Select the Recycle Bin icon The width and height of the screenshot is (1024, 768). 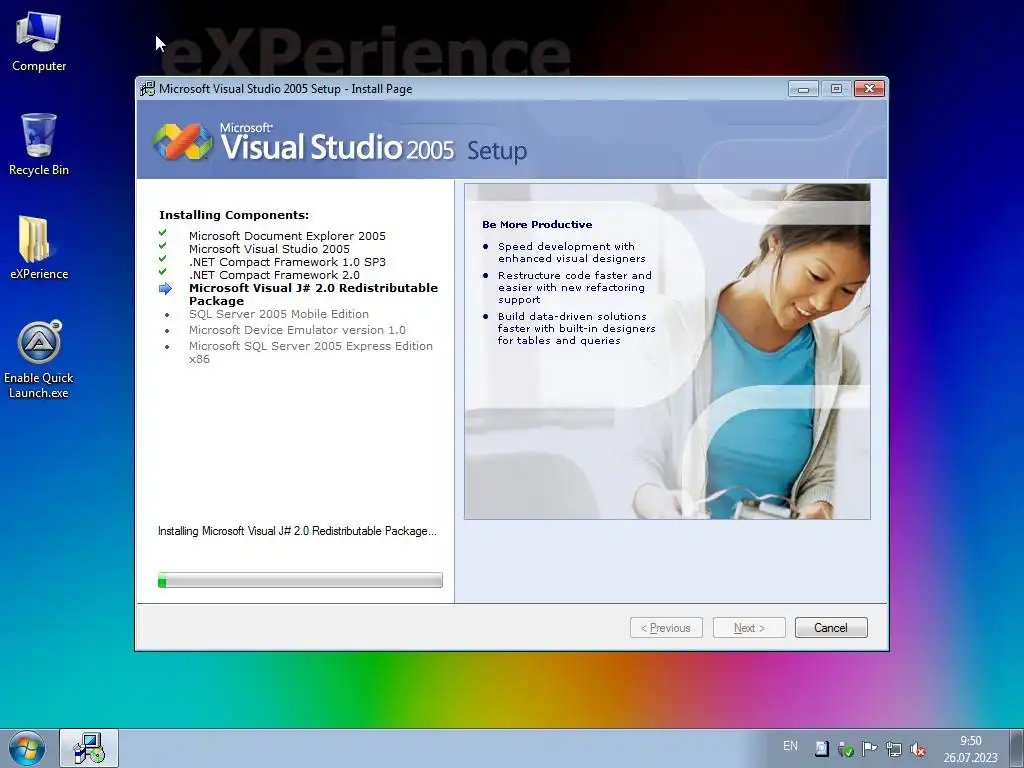(x=39, y=145)
